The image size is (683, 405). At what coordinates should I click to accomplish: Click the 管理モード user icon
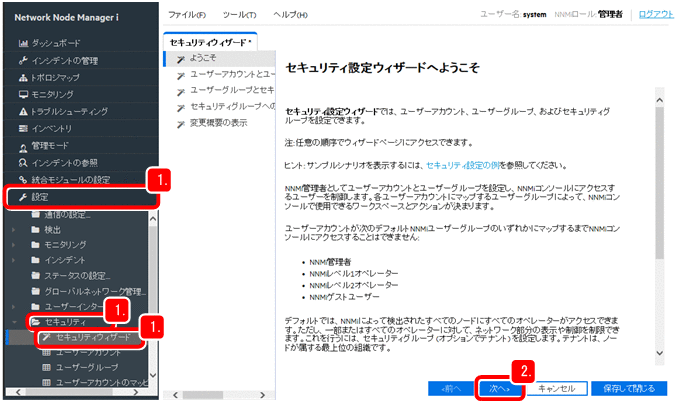pos(23,148)
